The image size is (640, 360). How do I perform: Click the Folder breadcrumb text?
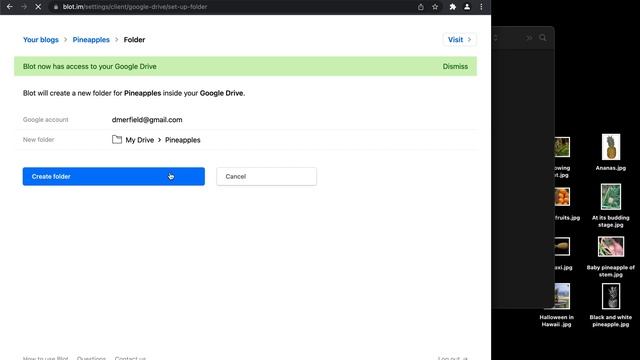pos(134,40)
